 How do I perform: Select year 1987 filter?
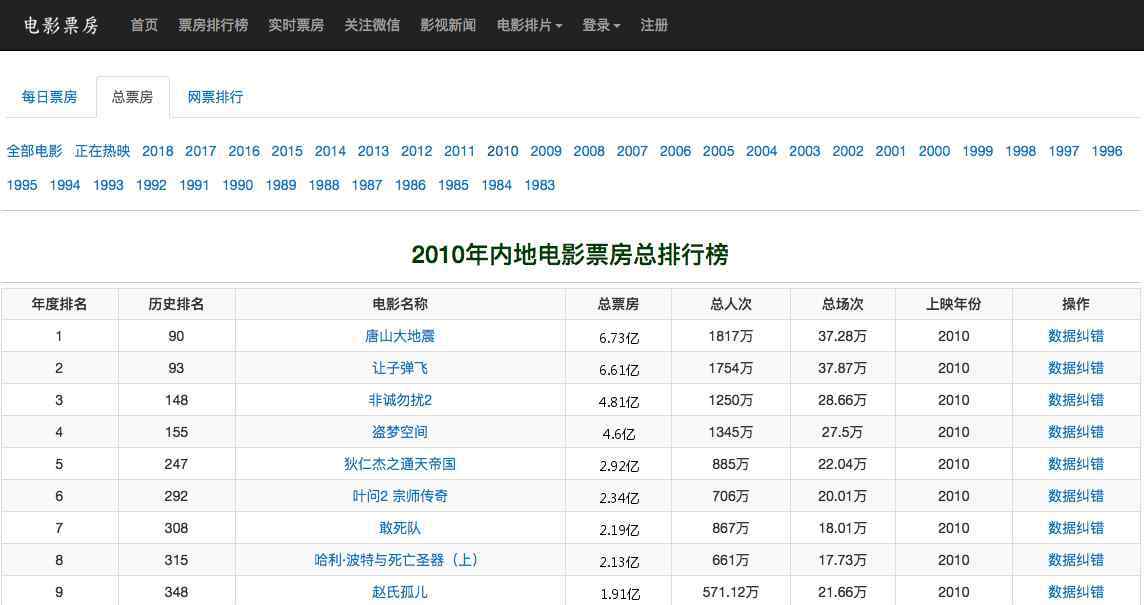367,185
